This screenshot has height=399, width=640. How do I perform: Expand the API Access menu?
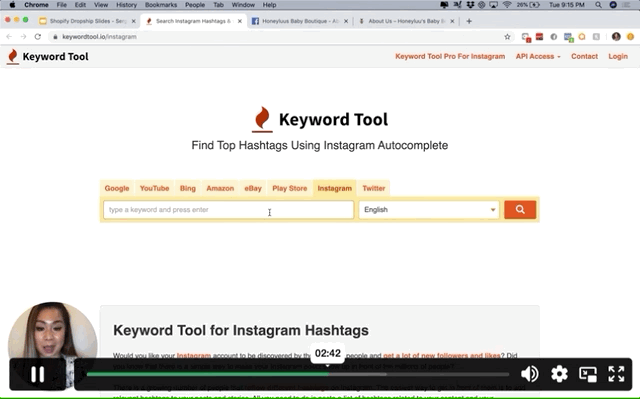pyautogui.click(x=538, y=56)
